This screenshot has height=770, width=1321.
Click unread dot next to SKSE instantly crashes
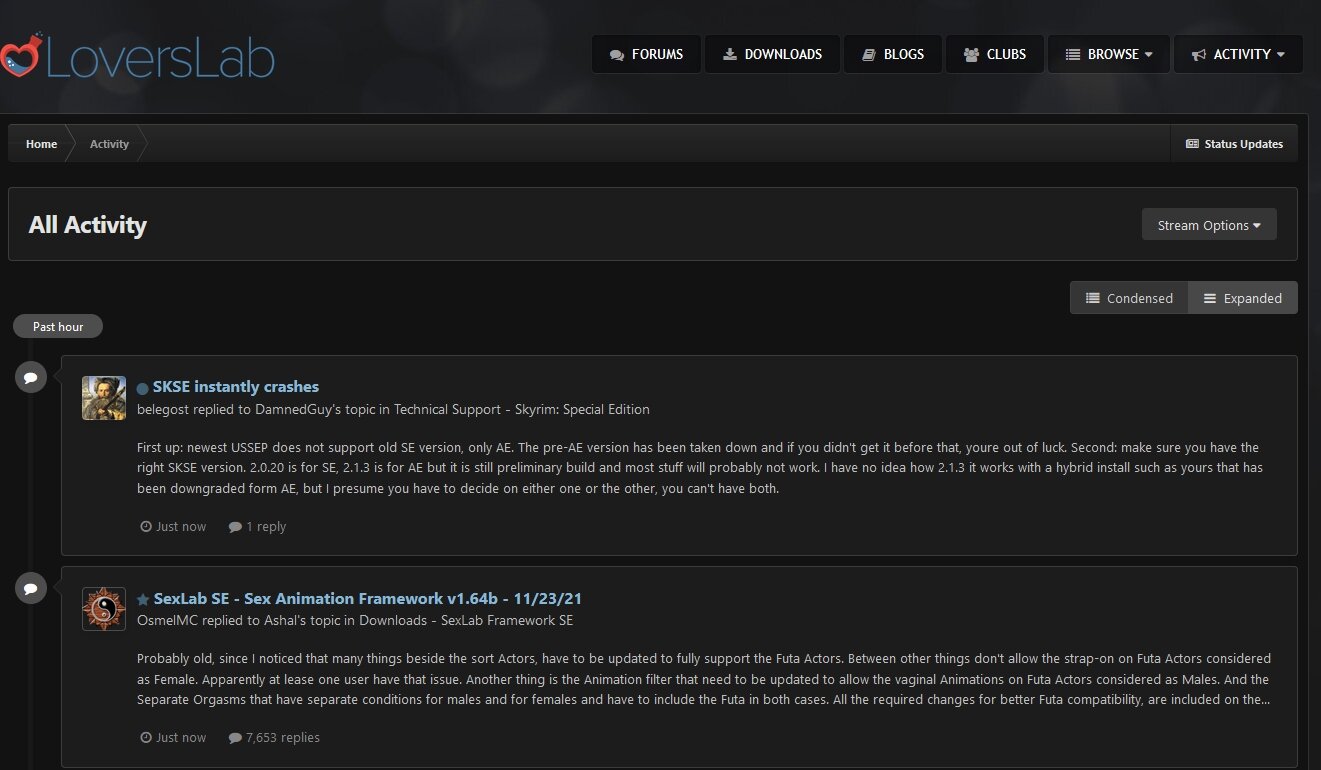[x=142, y=388]
